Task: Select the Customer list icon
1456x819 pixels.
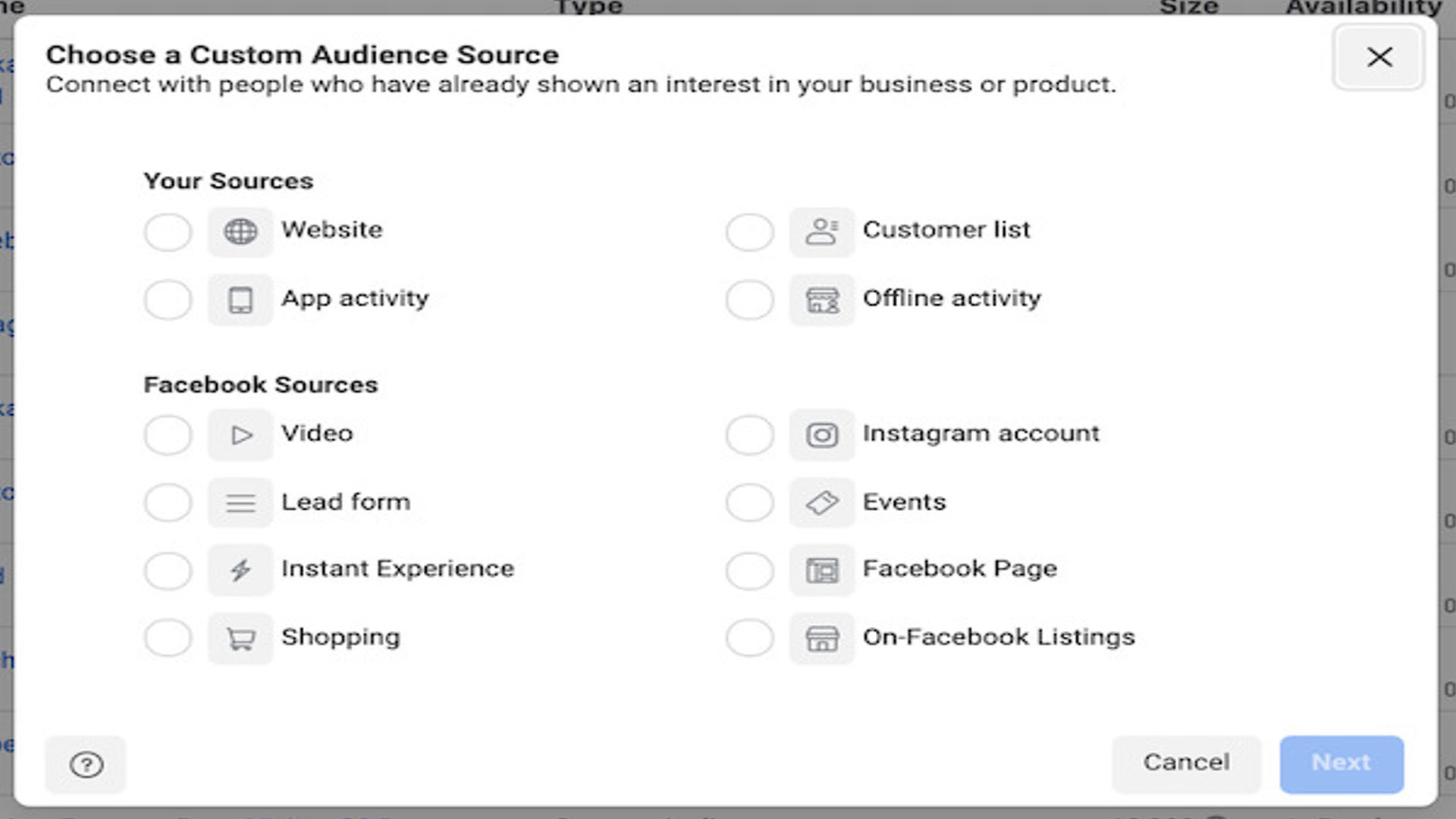Action: pos(822,230)
